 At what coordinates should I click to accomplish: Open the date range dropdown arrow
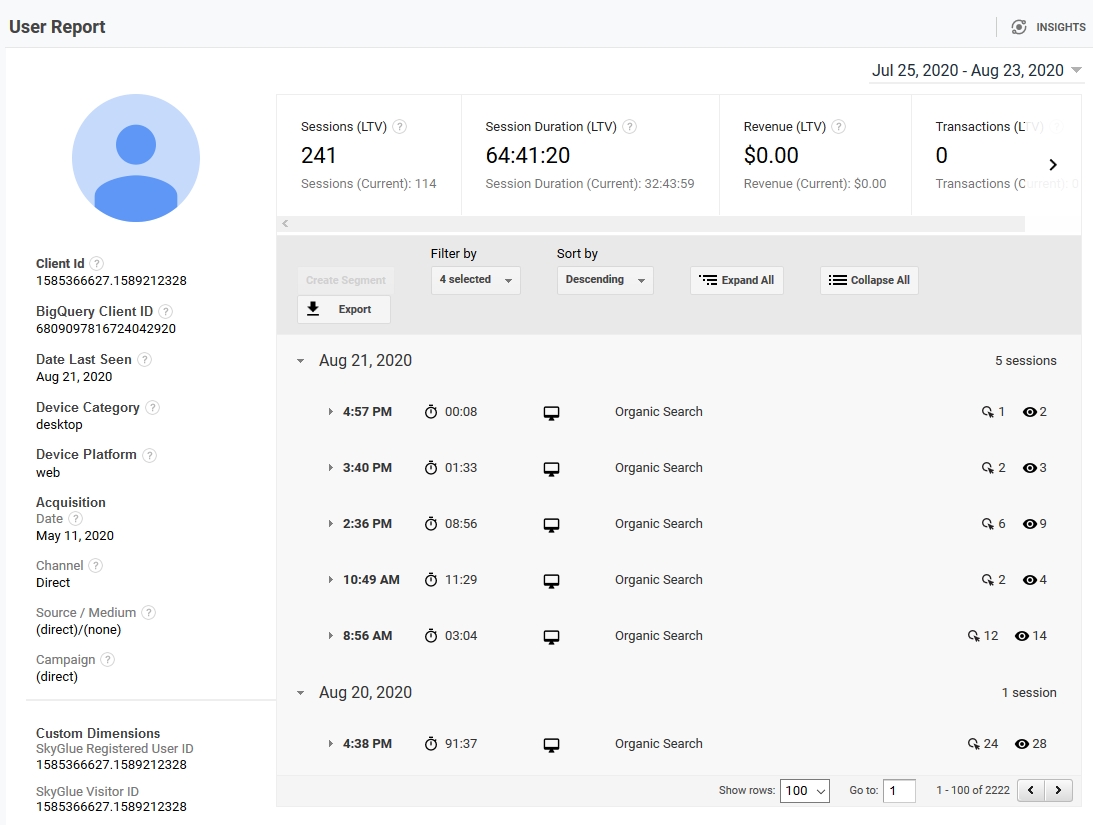pos(1076,70)
